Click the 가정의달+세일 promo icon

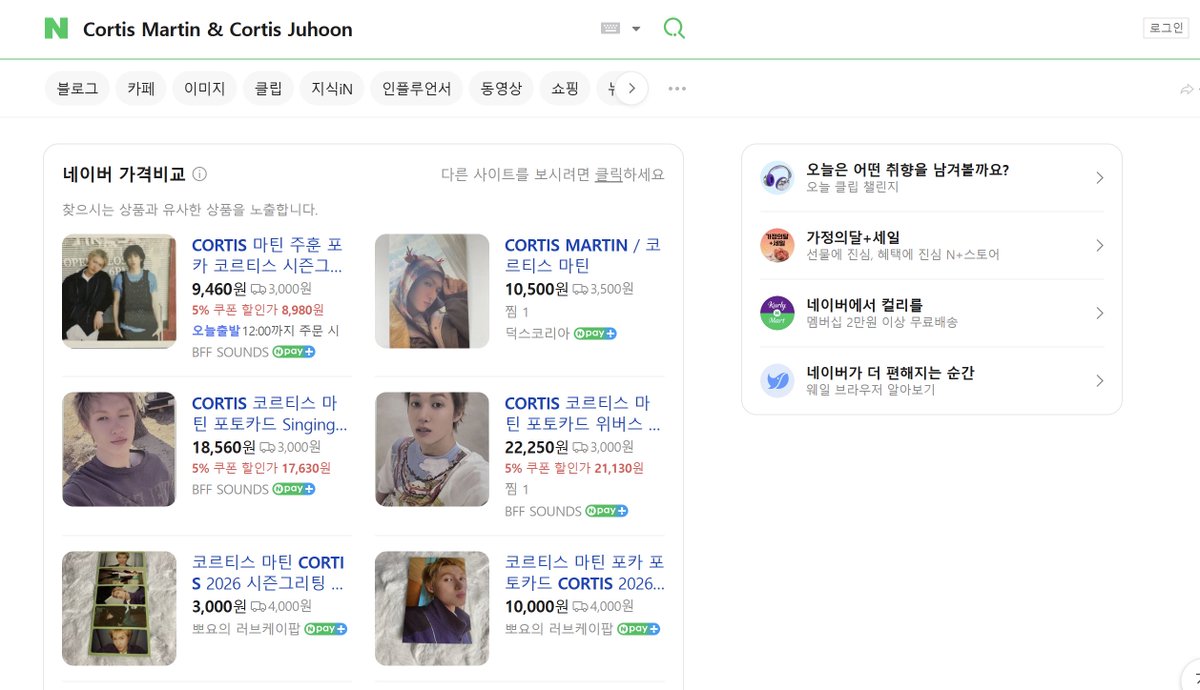click(777, 245)
